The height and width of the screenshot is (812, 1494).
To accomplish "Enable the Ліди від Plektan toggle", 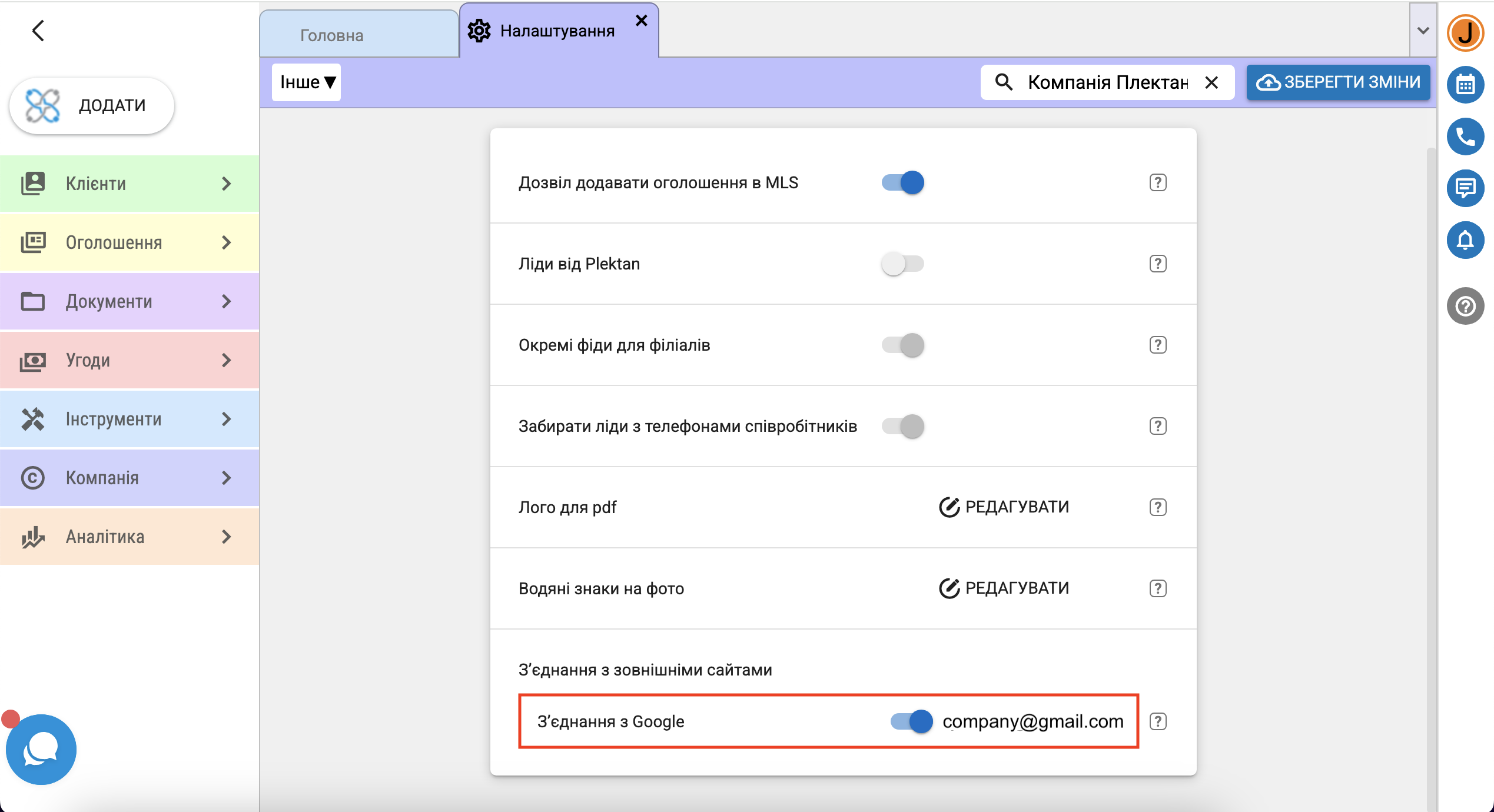I will point(902,264).
